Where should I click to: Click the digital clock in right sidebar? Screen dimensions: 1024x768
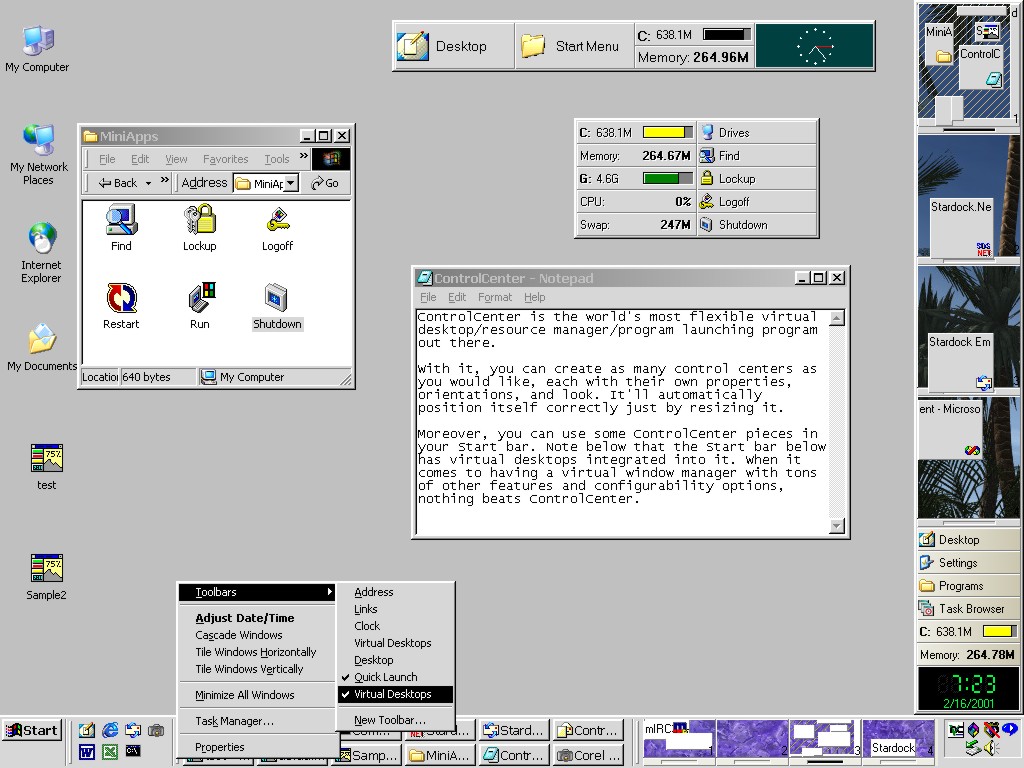pyautogui.click(x=968, y=688)
